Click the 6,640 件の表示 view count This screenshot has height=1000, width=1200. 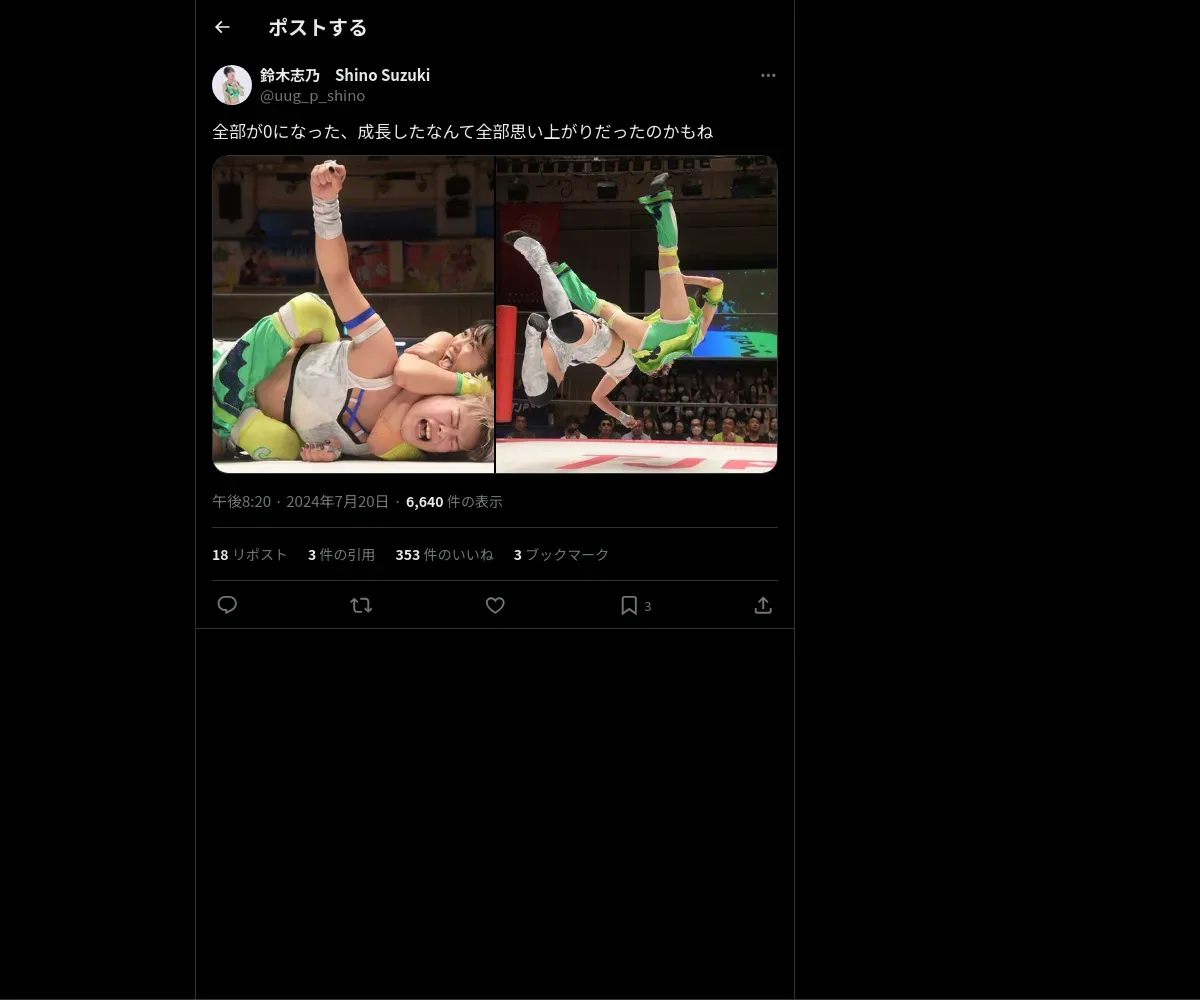(x=454, y=502)
